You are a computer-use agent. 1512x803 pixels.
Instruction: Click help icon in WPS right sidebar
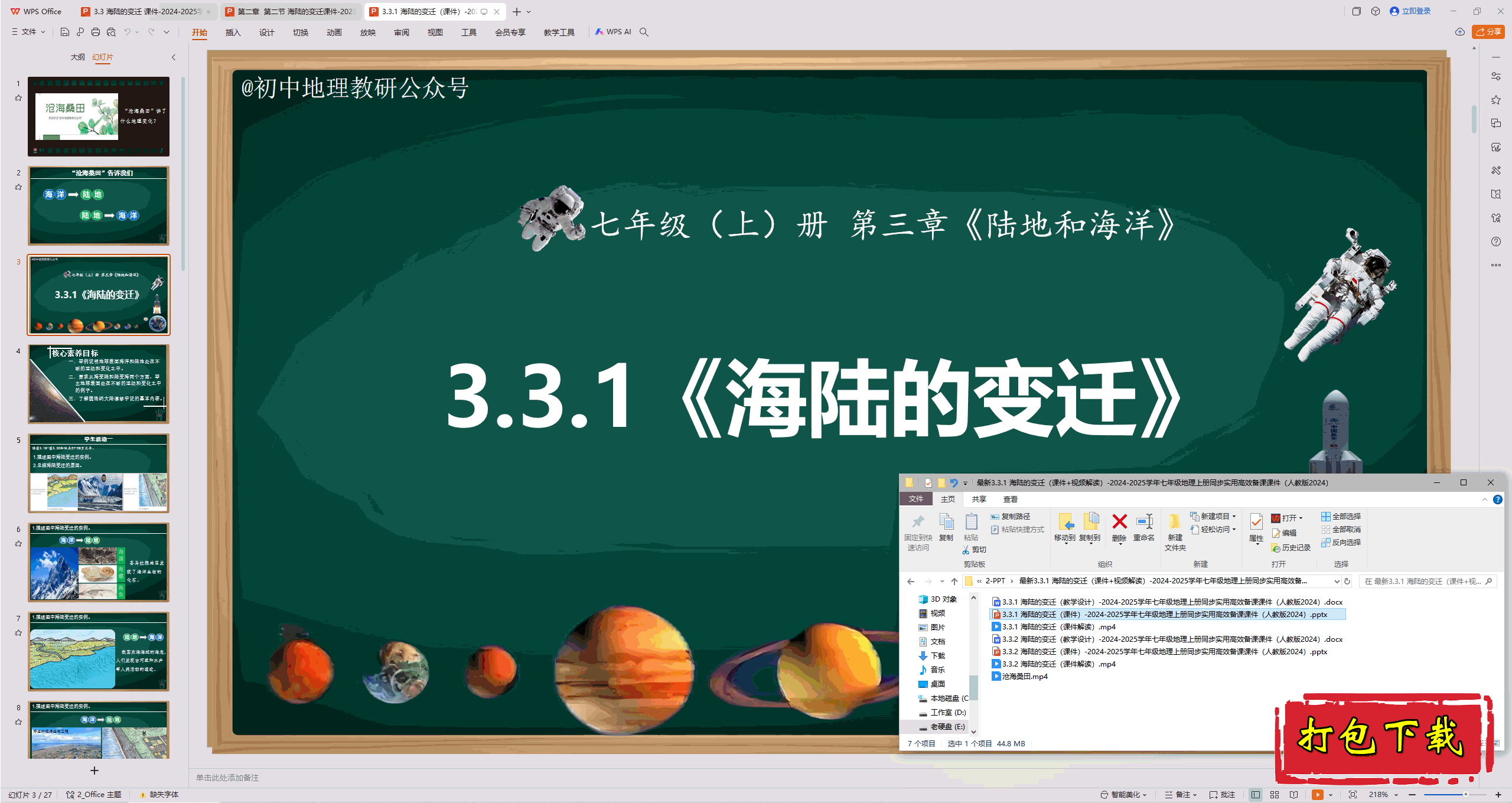pos(1496,241)
